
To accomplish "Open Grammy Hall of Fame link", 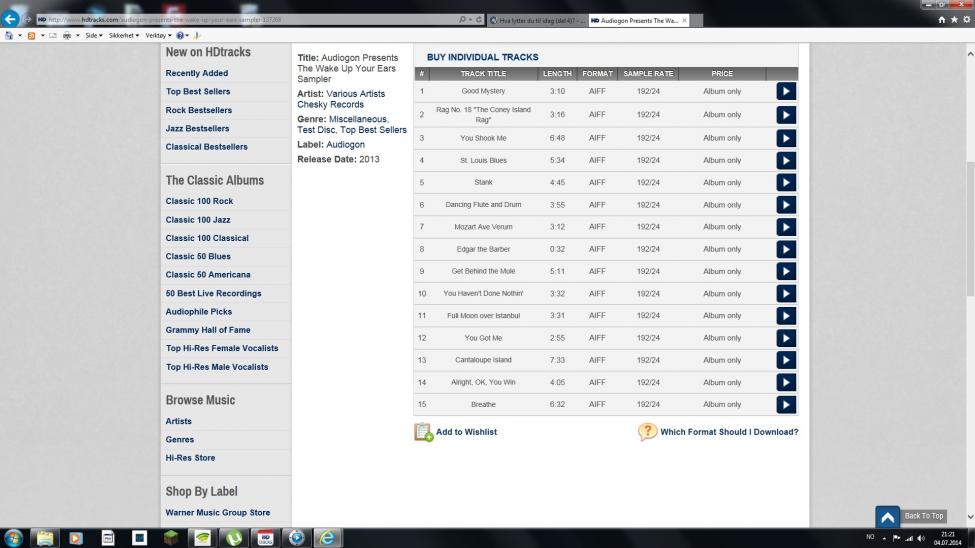I will tap(208, 330).
